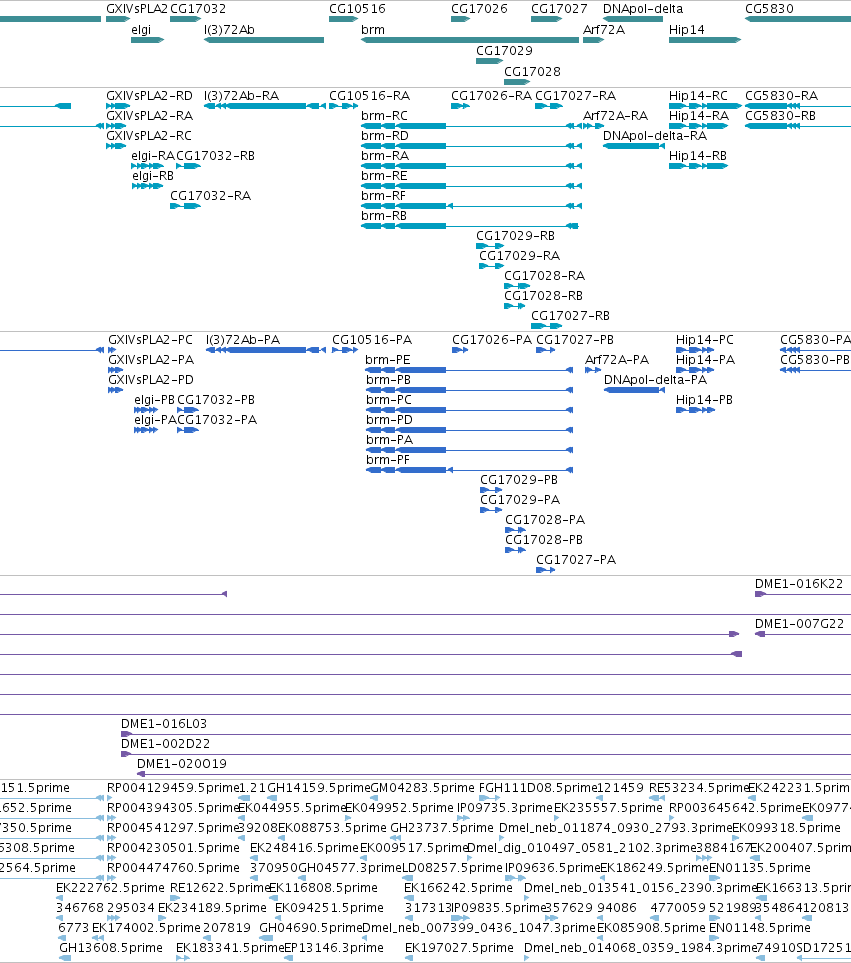Click protein label CG17029-PA

520,499
